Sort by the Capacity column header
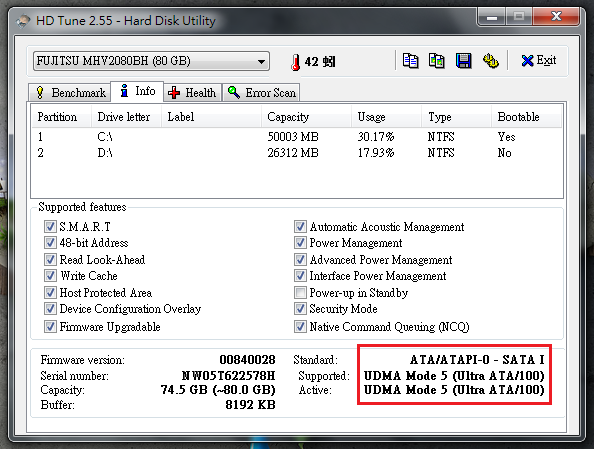This screenshot has width=594, height=449. point(306,117)
